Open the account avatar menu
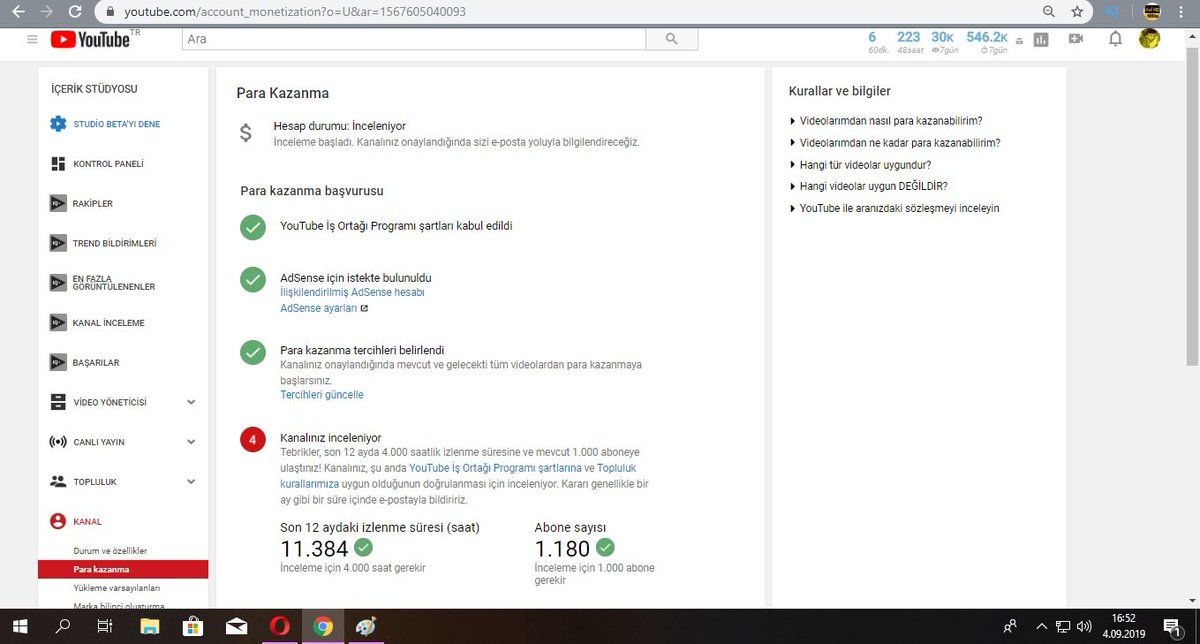1200x644 pixels. pos(1150,39)
